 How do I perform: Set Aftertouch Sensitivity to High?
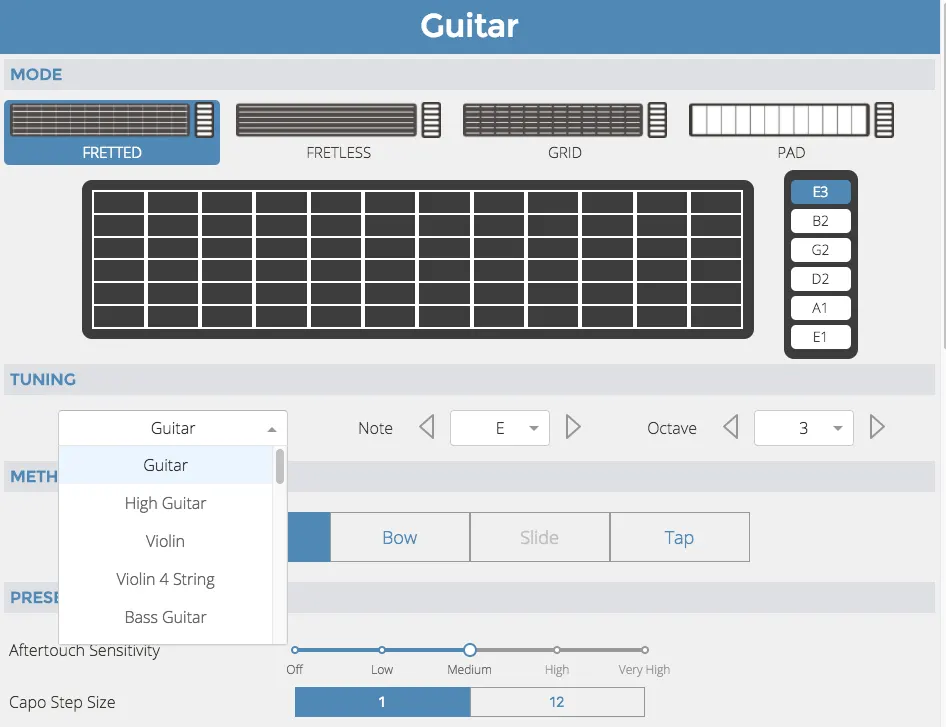pyautogui.click(x=557, y=650)
